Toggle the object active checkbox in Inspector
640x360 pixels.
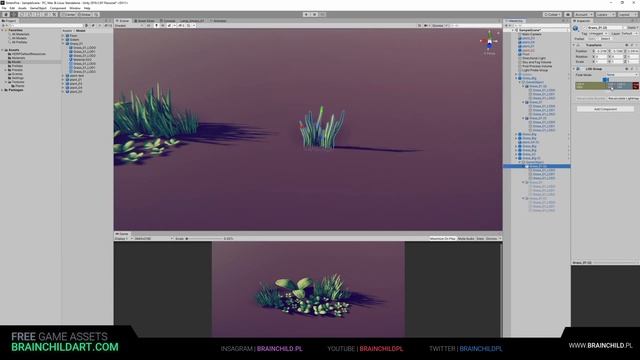tap(584, 28)
